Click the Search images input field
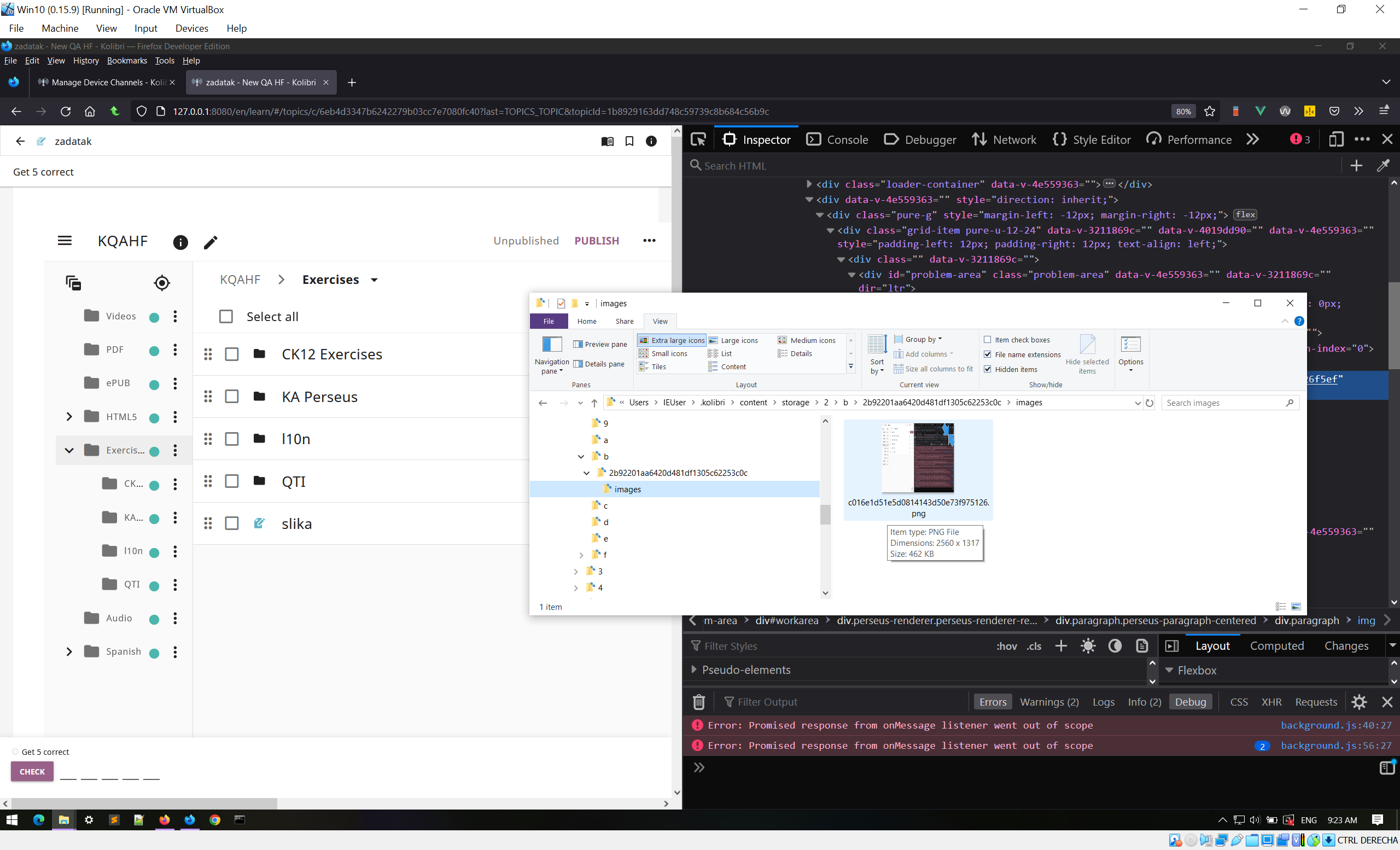 pyautogui.click(x=1222, y=403)
